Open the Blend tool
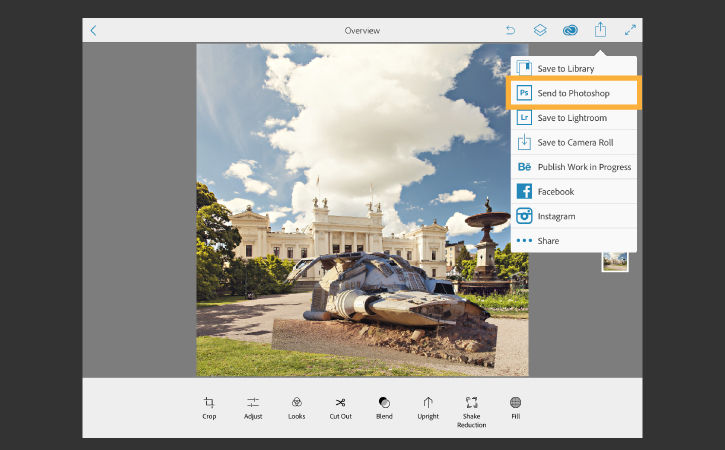Image resolution: width=725 pixels, height=450 pixels. coord(384,408)
